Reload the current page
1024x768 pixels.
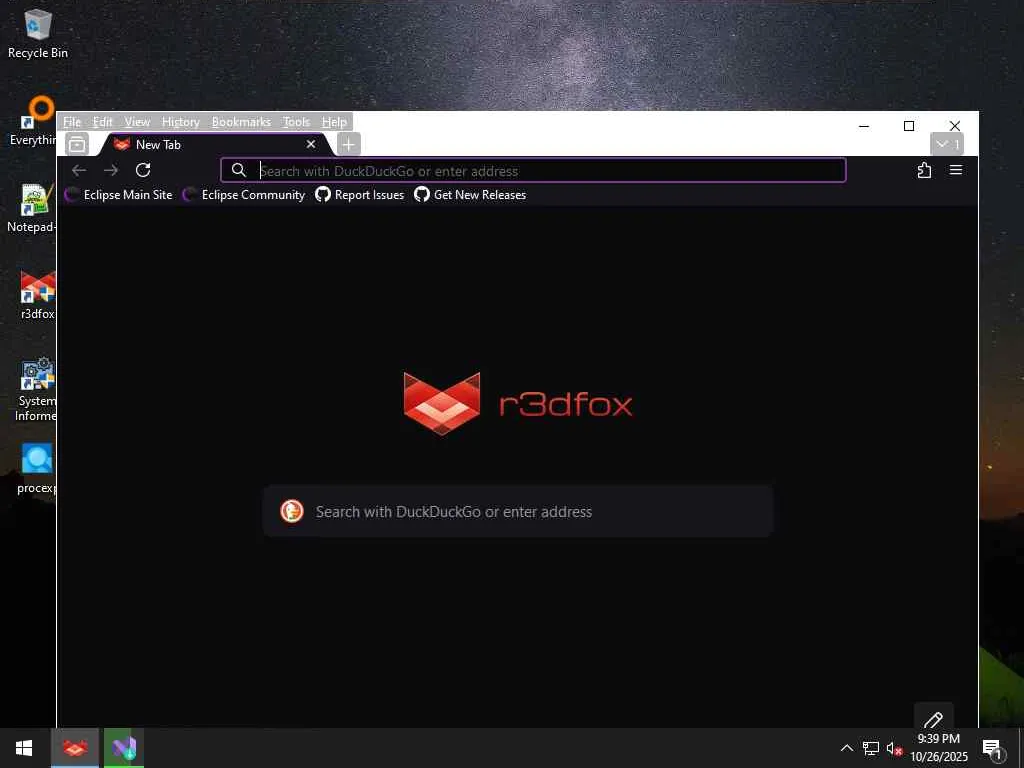(x=143, y=170)
